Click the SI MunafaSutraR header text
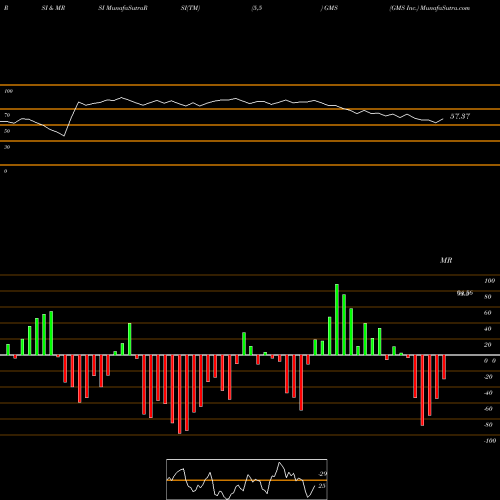The image size is (500, 500). (x=123, y=8)
